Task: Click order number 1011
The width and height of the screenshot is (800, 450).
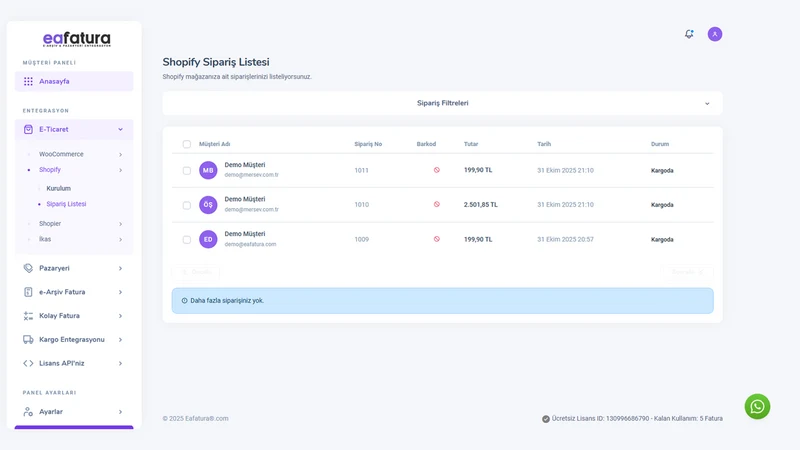Action: pos(361,170)
